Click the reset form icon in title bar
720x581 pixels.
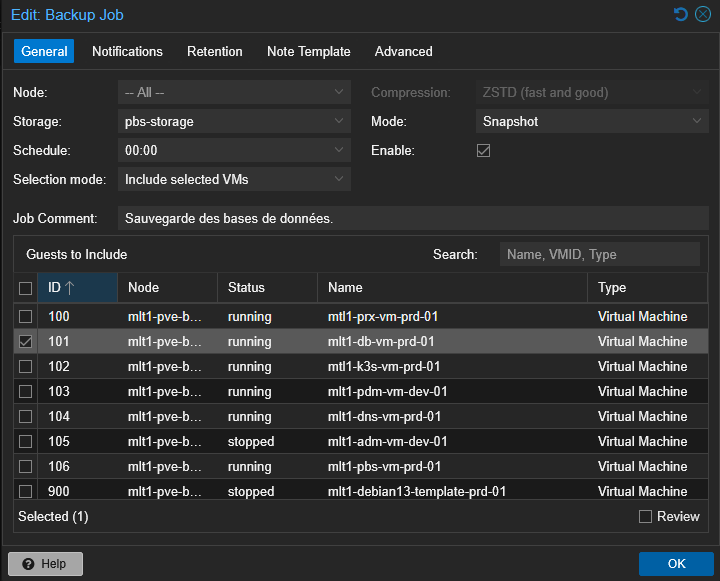681,14
